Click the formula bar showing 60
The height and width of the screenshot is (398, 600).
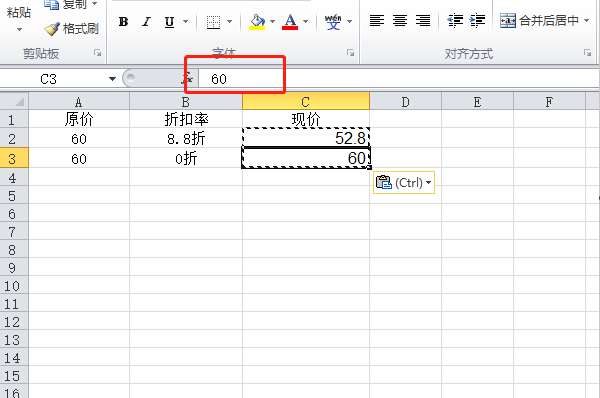[x=398, y=79]
